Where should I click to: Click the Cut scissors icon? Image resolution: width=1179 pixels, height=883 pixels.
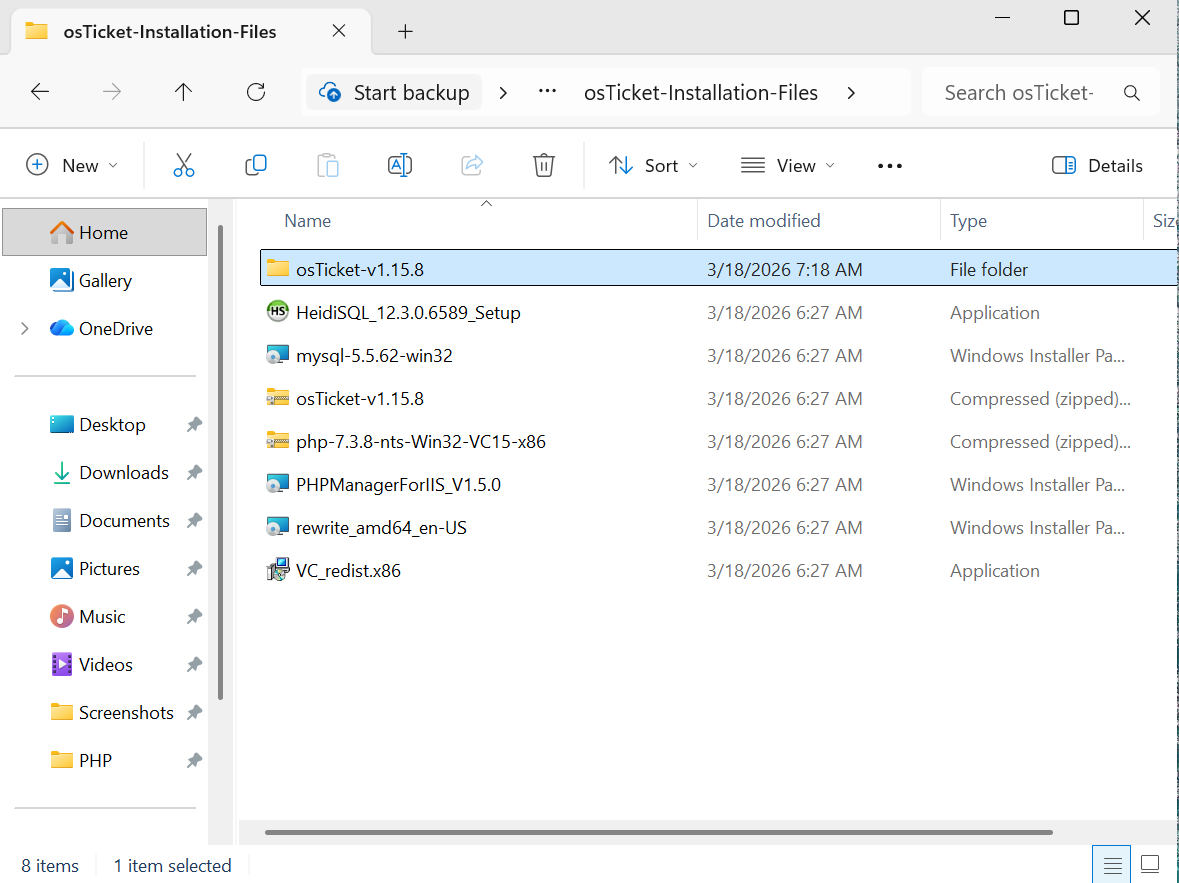pyautogui.click(x=183, y=165)
